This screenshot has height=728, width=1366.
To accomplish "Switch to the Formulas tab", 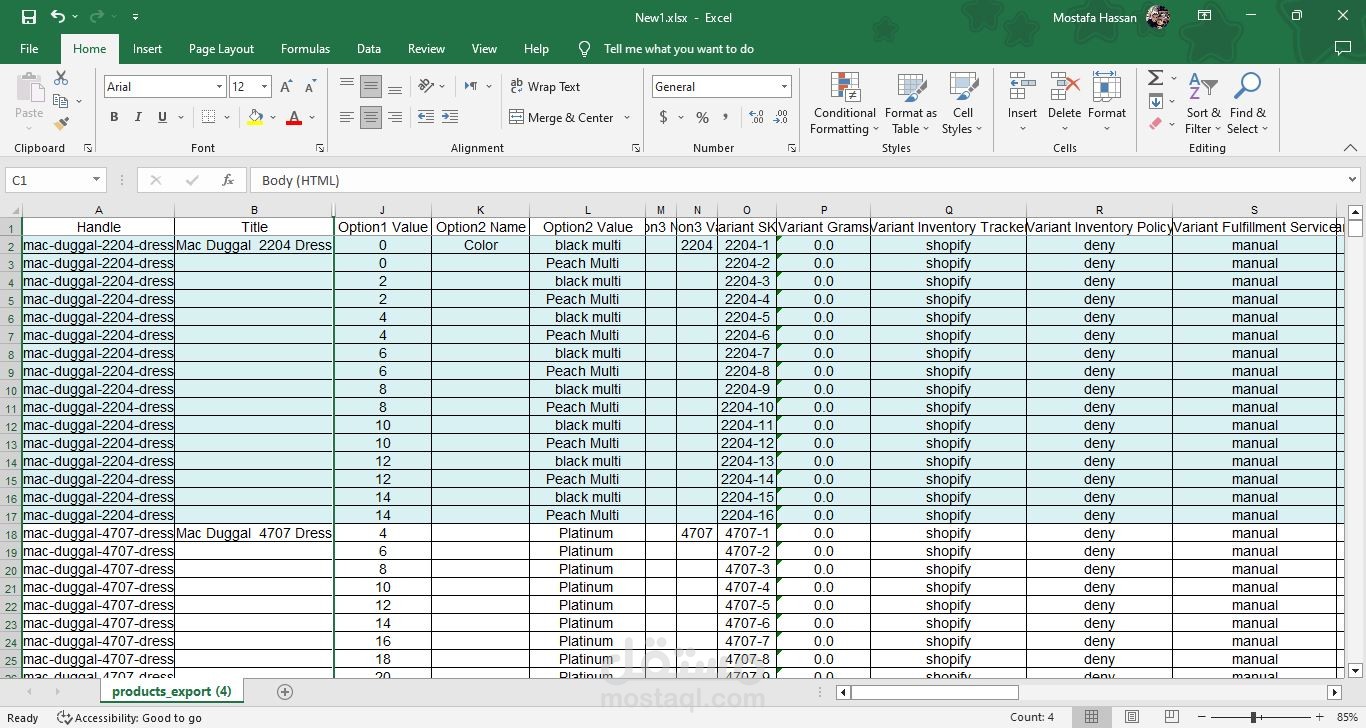I will pyautogui.click(x=305, y=48).
